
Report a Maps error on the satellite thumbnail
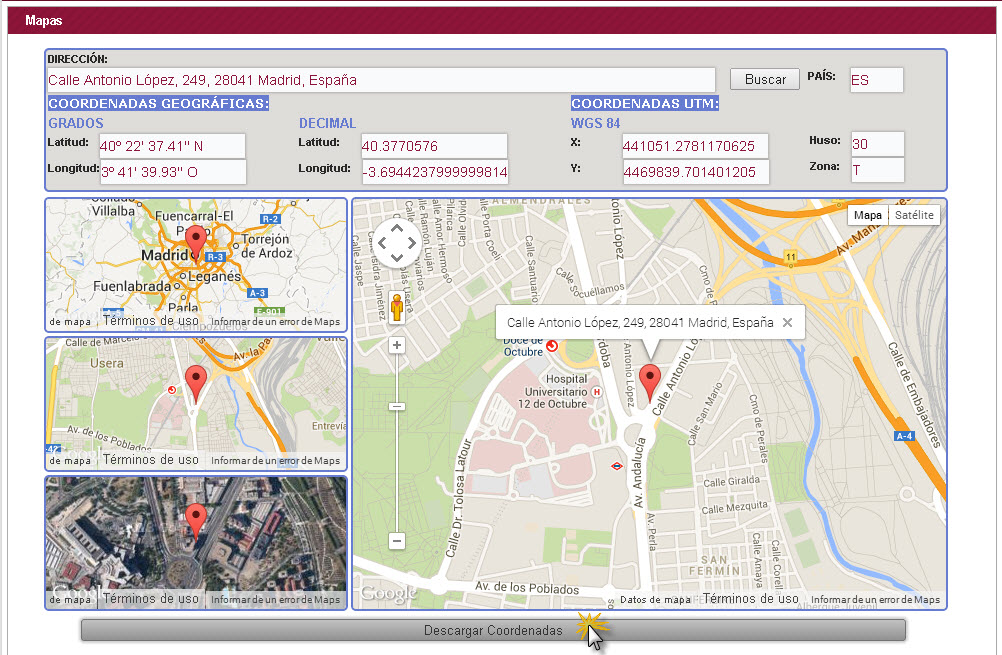click(x=275, y=599)
